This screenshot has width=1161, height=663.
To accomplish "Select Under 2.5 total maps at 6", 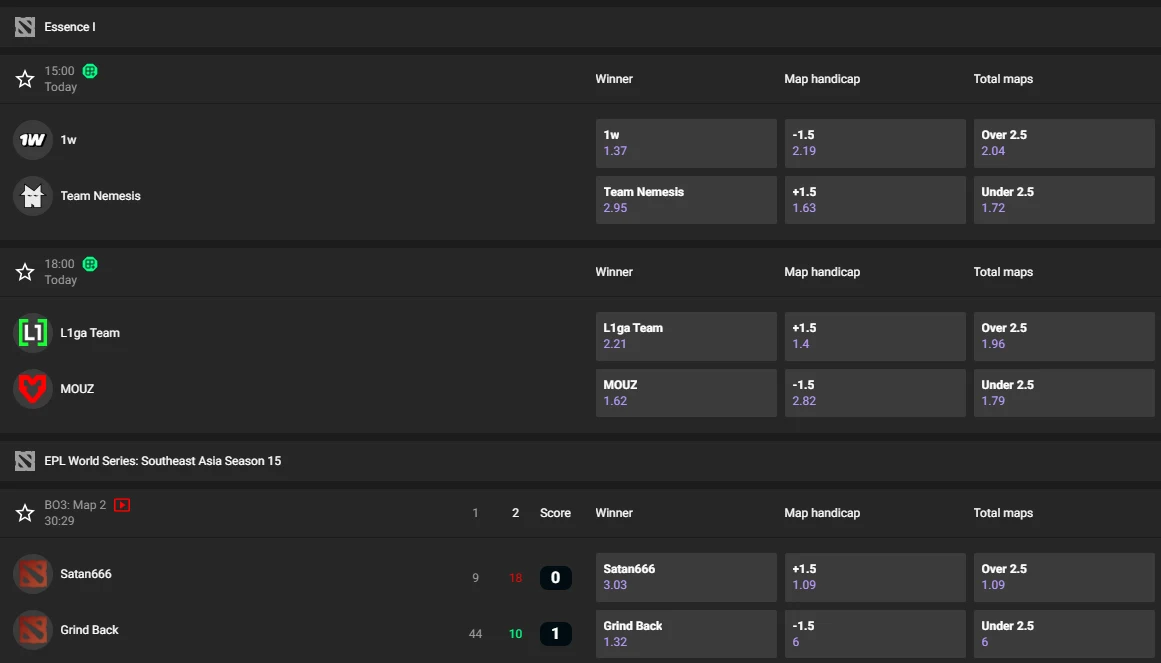I will click(x=1064, y=633).
